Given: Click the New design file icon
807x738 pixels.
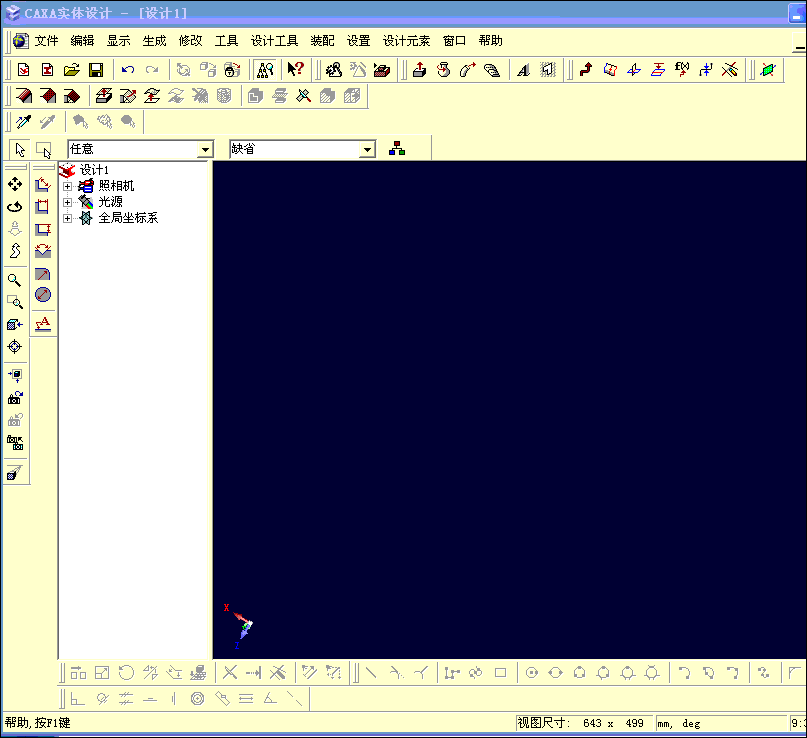Looking at the screenshot, I should click(23, 69).
